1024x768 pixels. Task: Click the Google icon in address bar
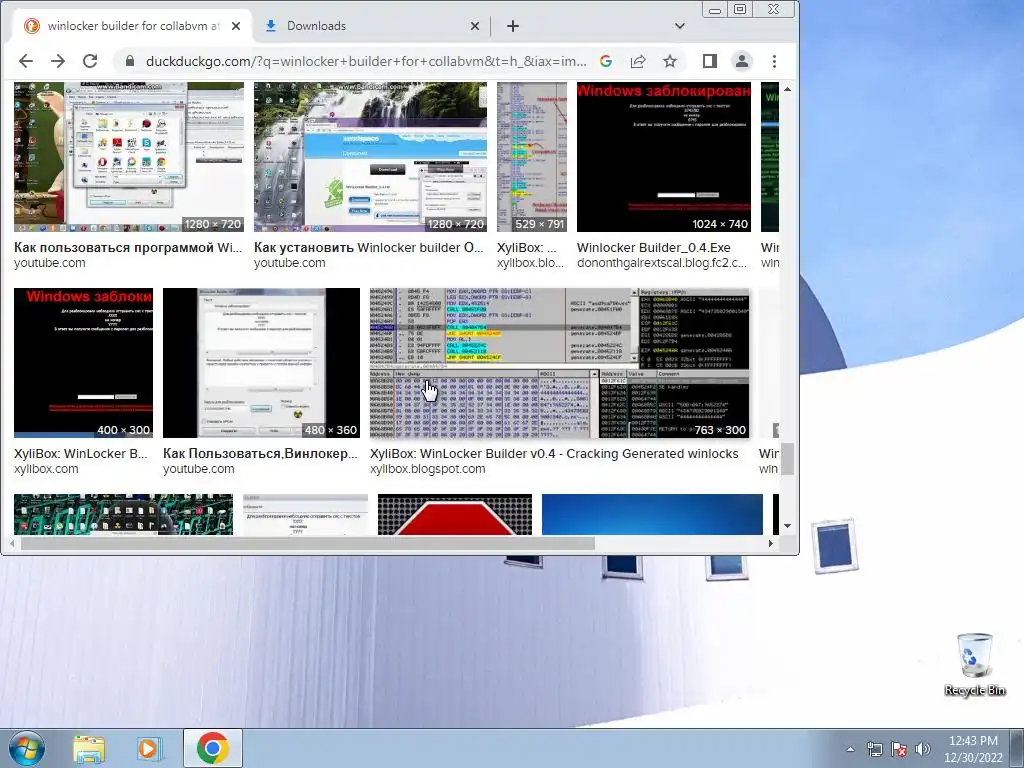coord(606,61)
